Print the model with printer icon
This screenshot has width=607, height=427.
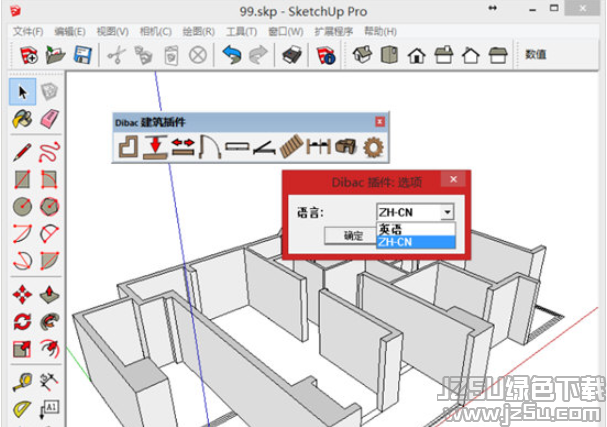pos(292,55)
